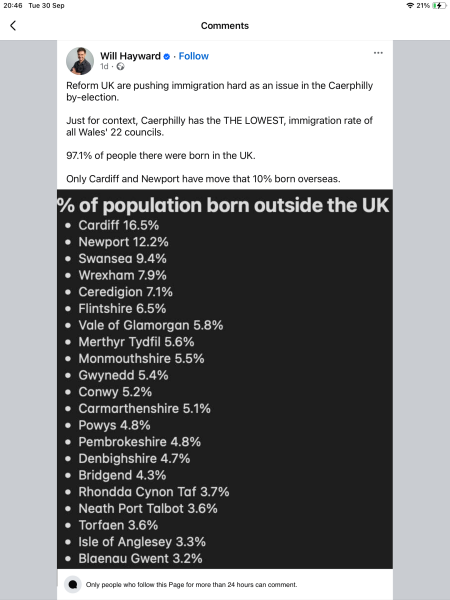Open the Will Hayward profile name link
This screenshot has height=600, width=450.
[x=130, y=56]
